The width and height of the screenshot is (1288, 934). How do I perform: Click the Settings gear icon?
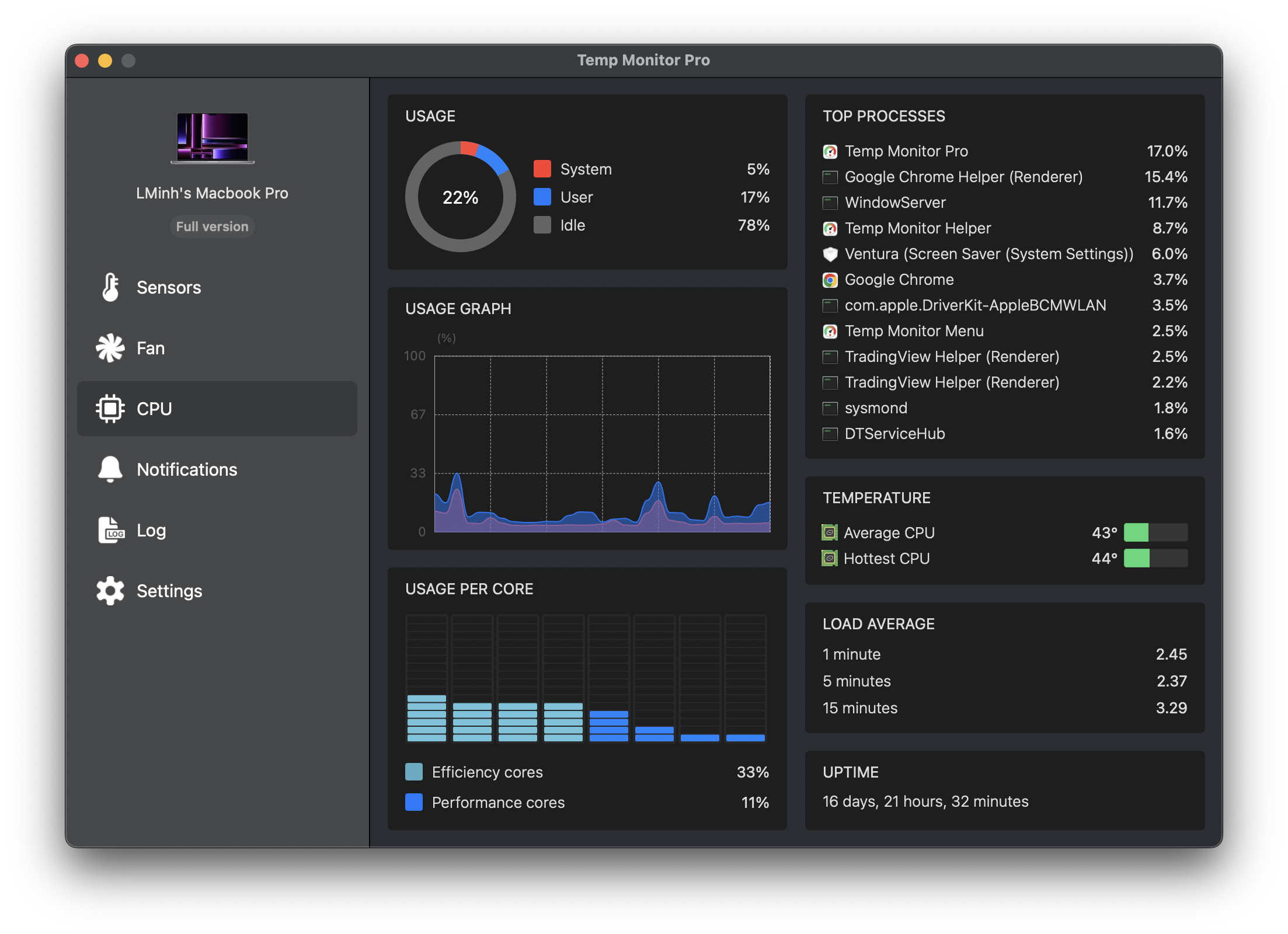click(x=110, y=591)
